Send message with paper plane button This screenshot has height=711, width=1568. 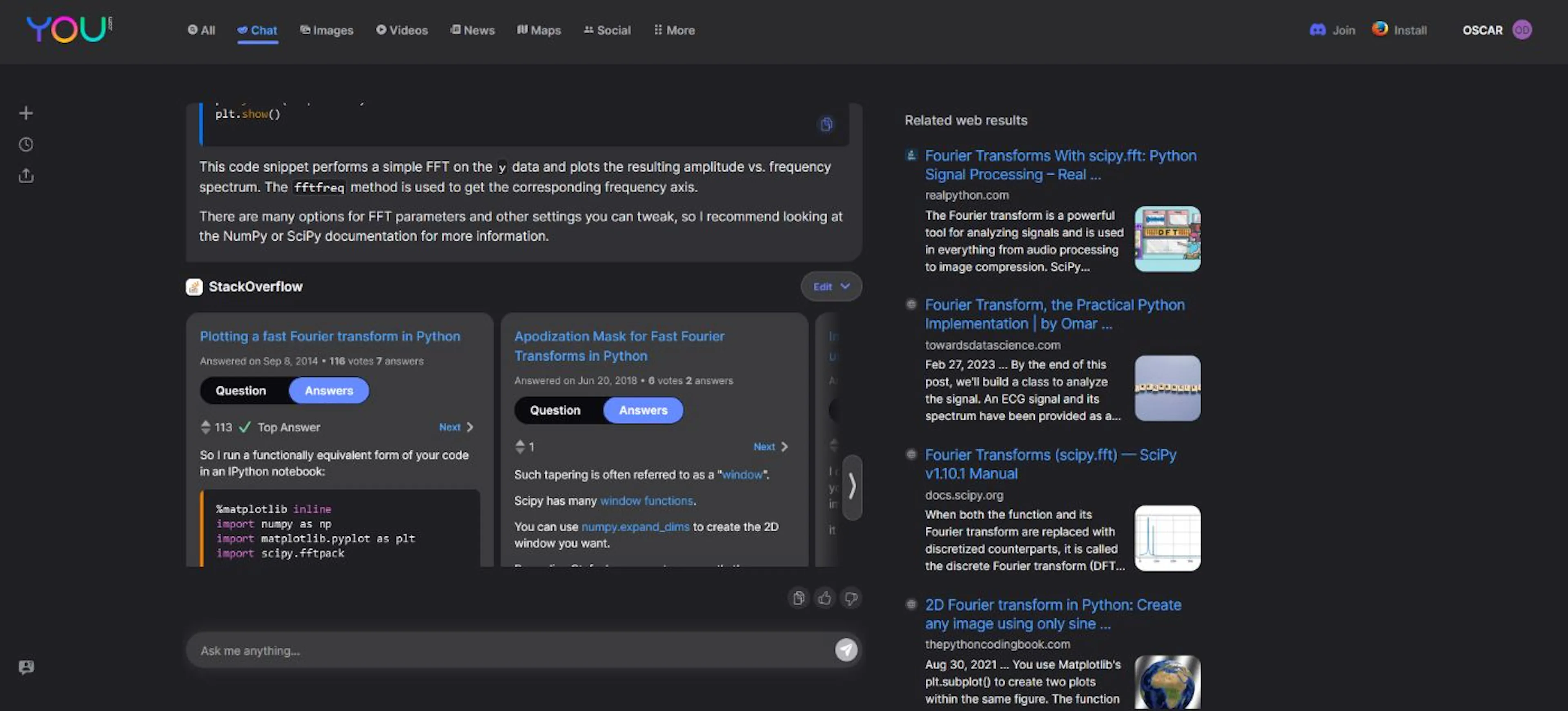pyautogui.click(x=846, y=649)
